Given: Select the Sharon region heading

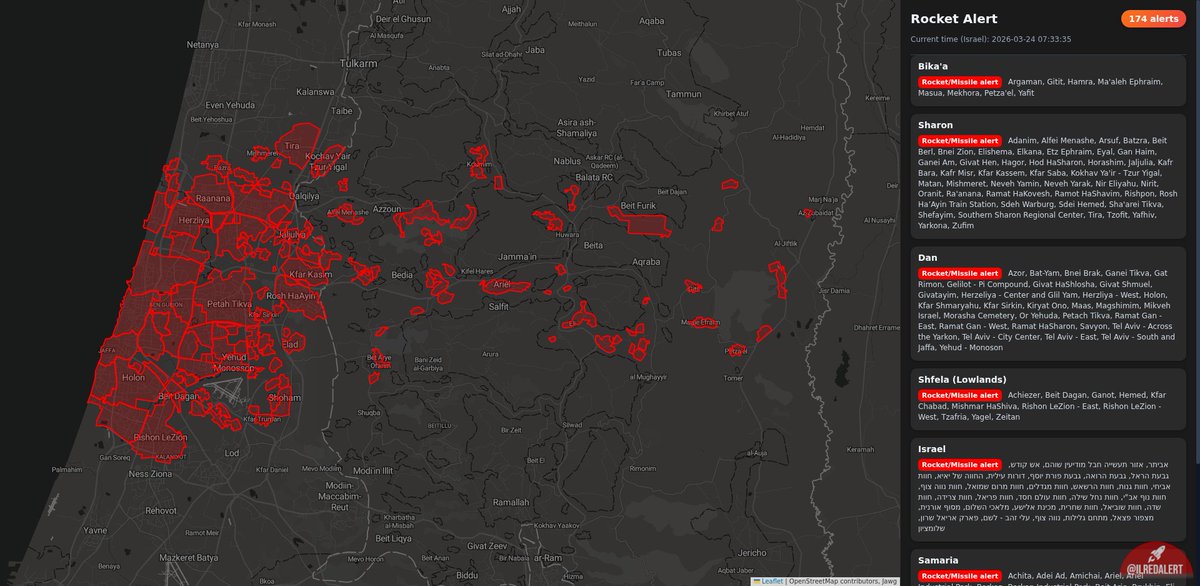Looking at the screenshot, I should 935,124.
